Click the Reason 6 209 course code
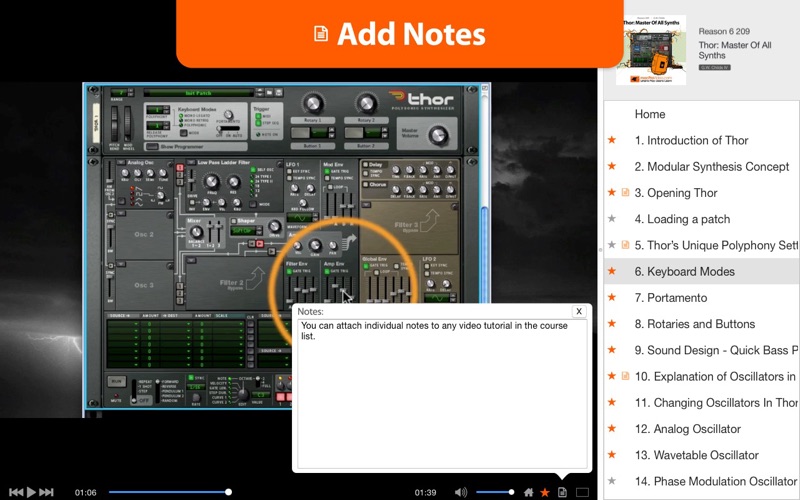This screenshot has width=800, height=500. click(x=724, y=31)
